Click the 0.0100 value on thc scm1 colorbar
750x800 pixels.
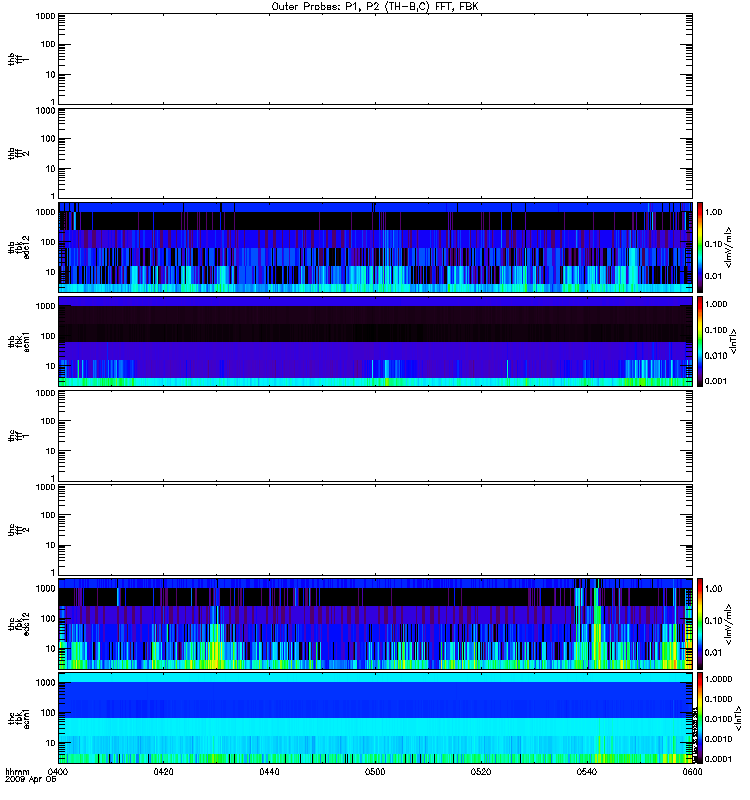point(718,719)
